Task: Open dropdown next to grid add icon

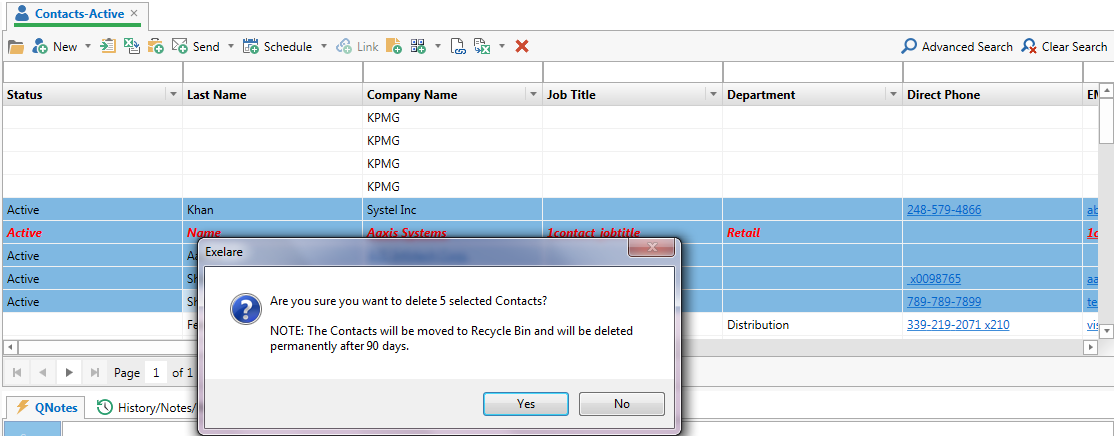Action: (x=438, y=47)
